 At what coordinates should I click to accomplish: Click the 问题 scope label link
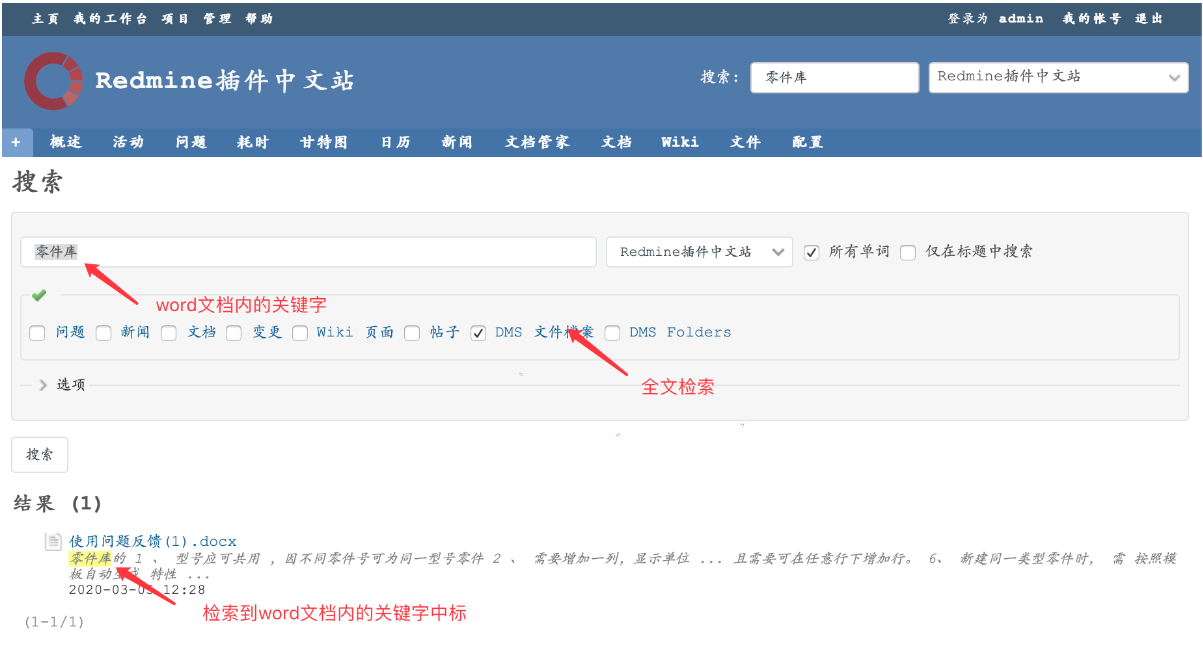click(70, 332)
